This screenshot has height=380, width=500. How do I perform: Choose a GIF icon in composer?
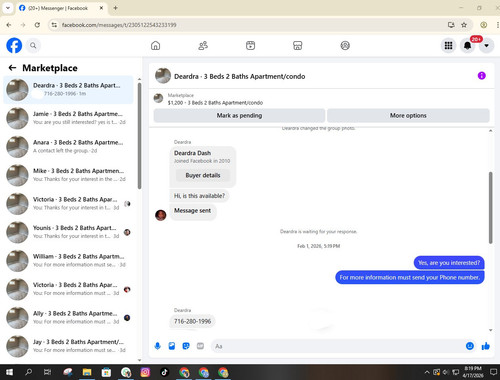(x=200, y=346)
